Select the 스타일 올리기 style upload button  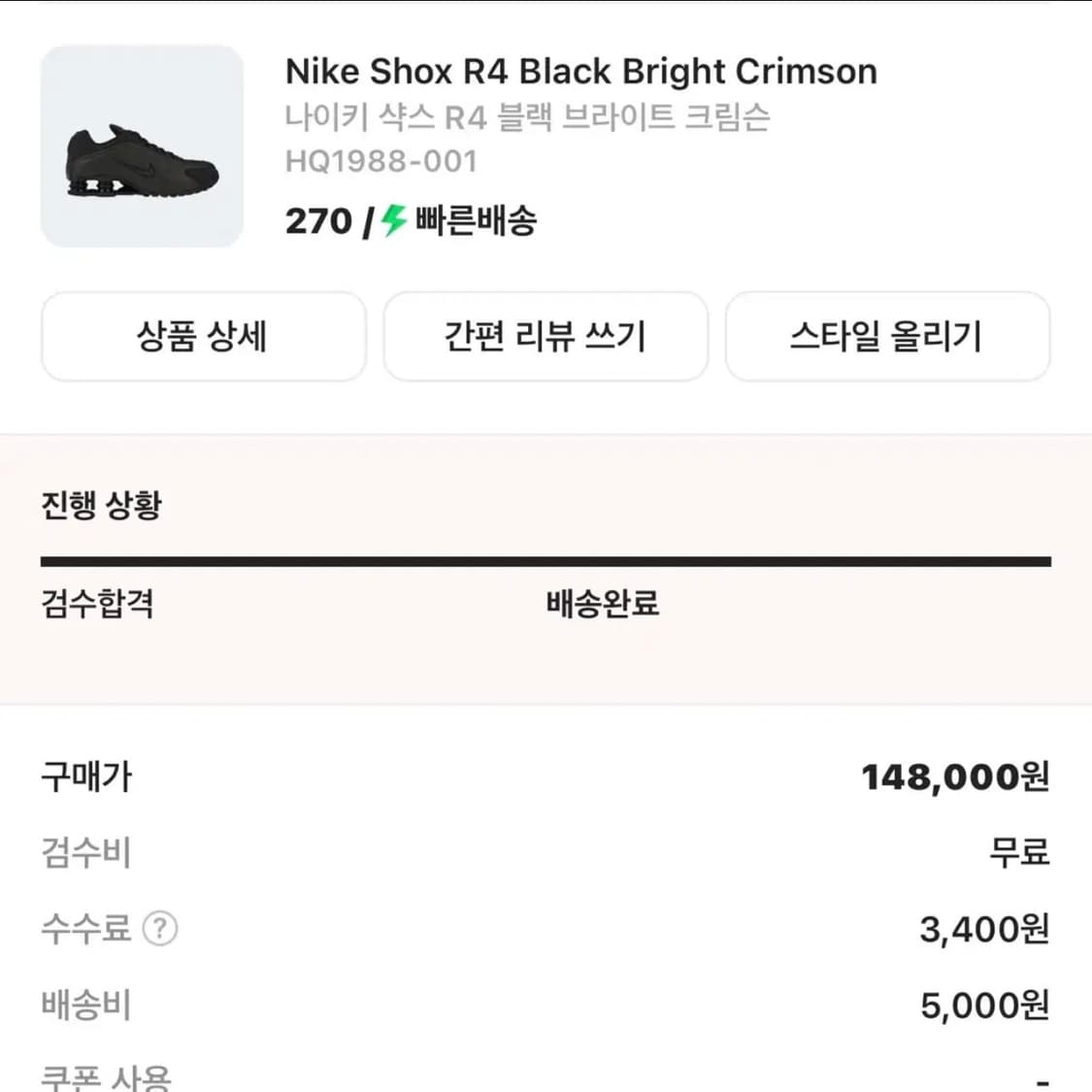(888, 336)
